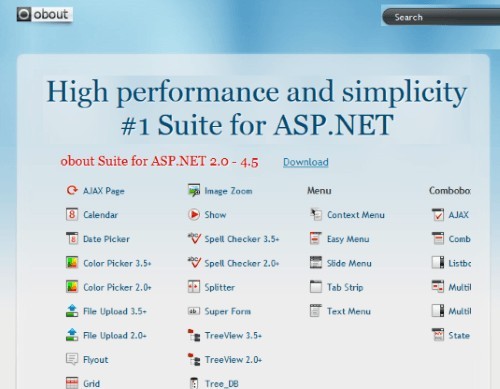Viewport: 500px width, 389px height.
Task: Open the Slide Menu link
Action: [x=349, y=263]
